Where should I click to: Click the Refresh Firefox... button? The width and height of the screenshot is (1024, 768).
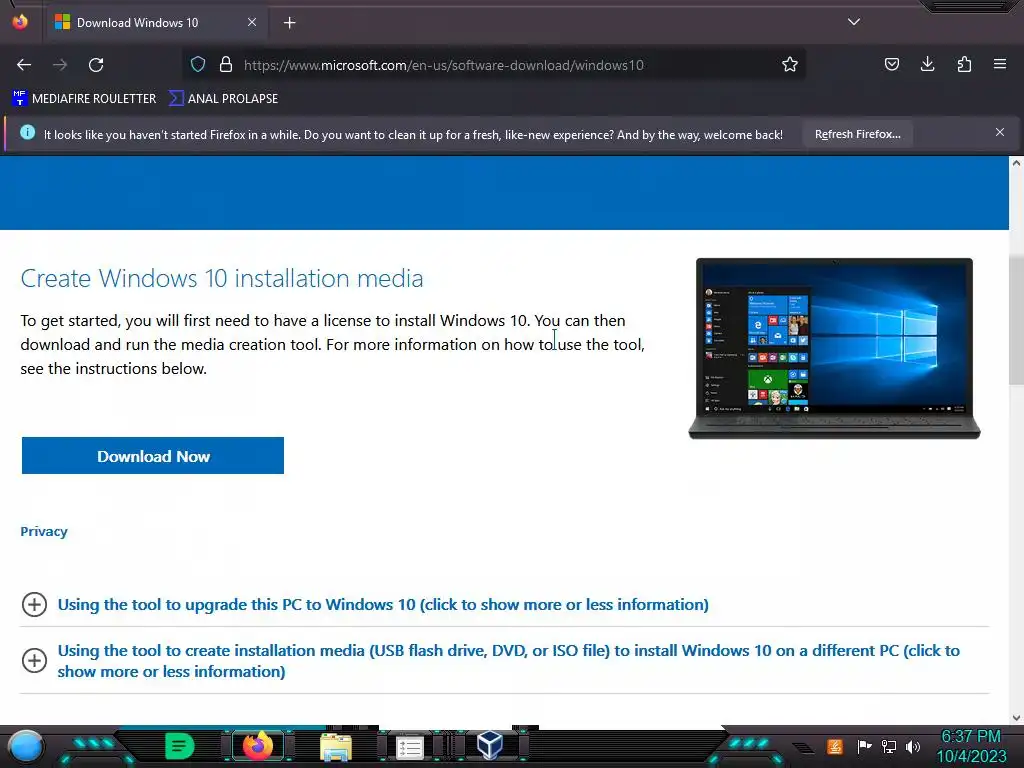point(857,134)
